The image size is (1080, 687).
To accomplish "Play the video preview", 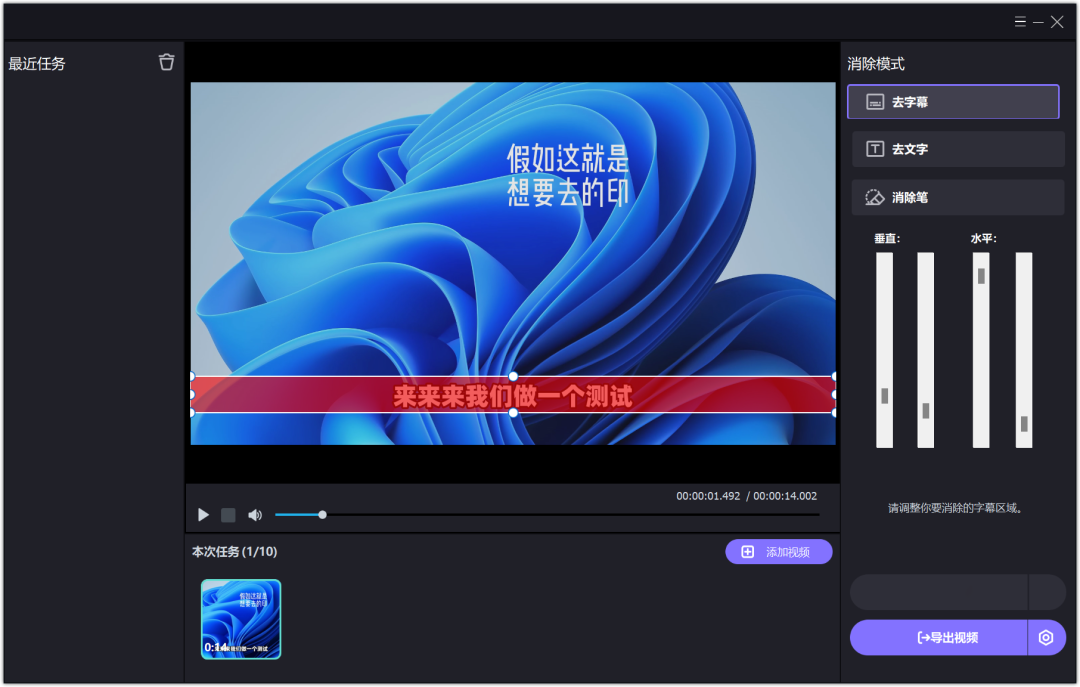I will [x=203, y=515].
